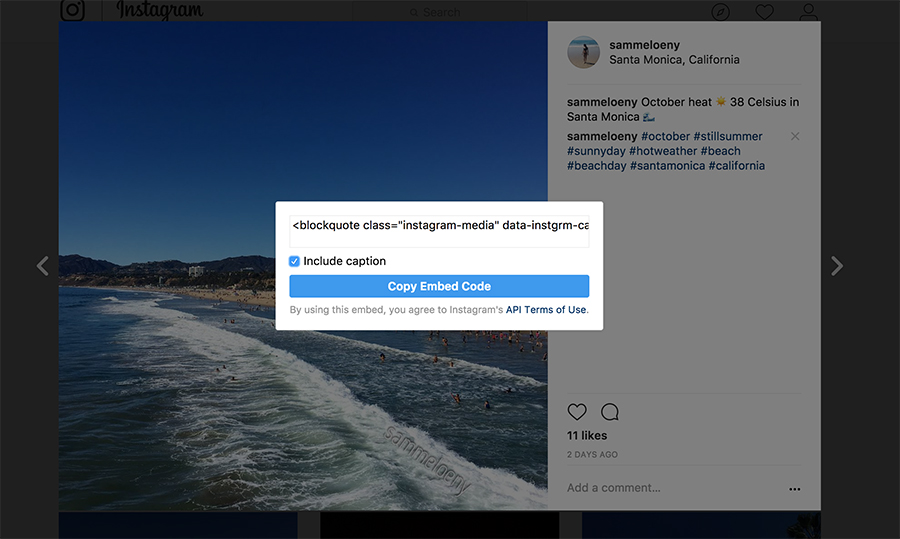Click the Instagram camera logo icon
The height and width of the screenshot is (539, 900).
click(72, 10)
